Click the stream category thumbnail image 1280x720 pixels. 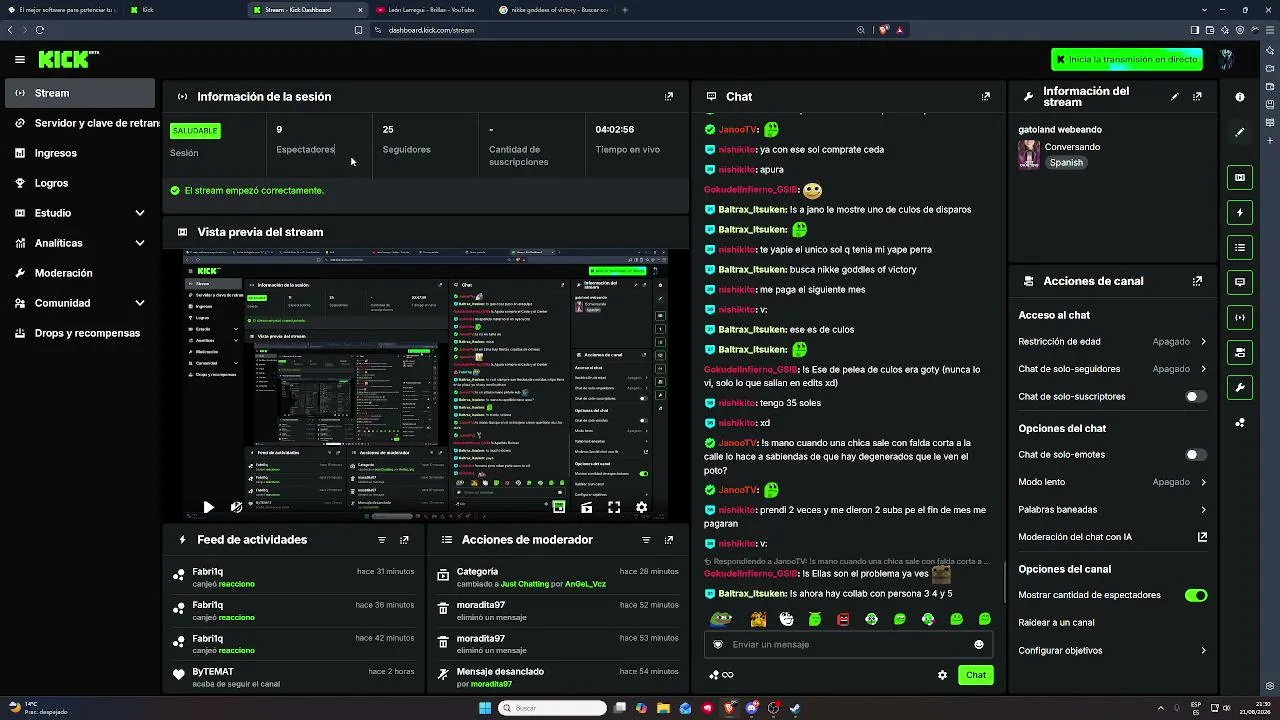coord(1029,155)
